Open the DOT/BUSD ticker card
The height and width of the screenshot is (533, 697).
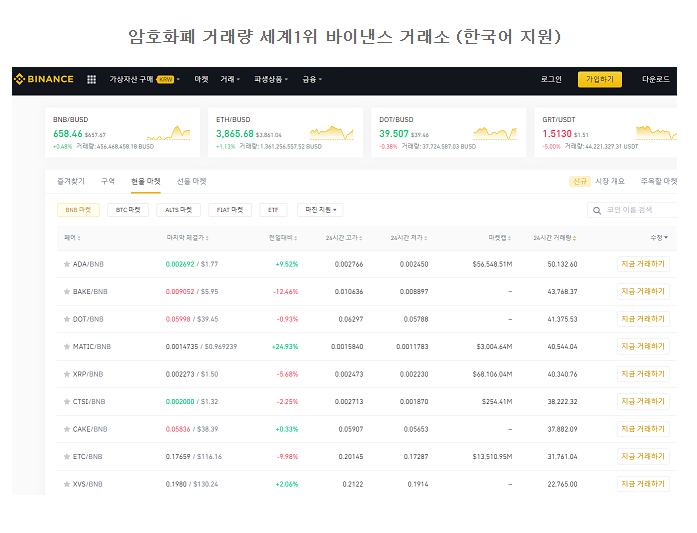pyautogui.click(x=449, y=132)
